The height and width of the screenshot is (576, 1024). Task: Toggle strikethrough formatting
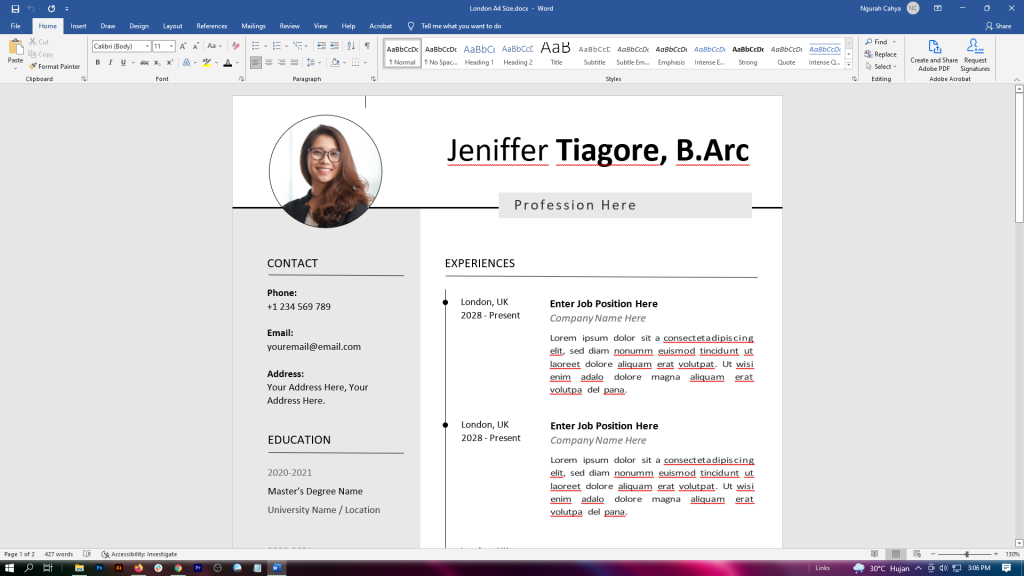(x=145, y=62)
